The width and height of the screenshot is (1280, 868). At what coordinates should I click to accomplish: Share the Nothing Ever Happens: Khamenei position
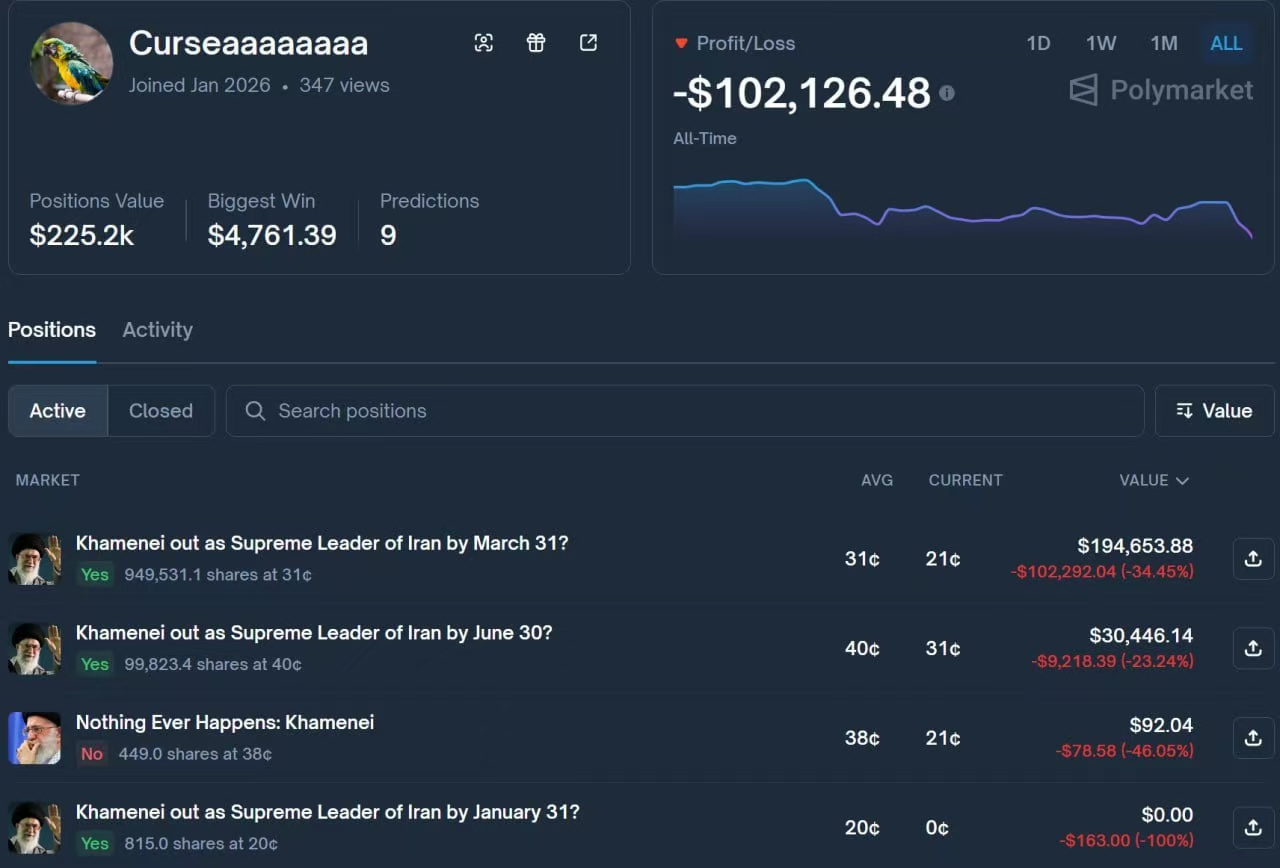tap(1253, 738)
